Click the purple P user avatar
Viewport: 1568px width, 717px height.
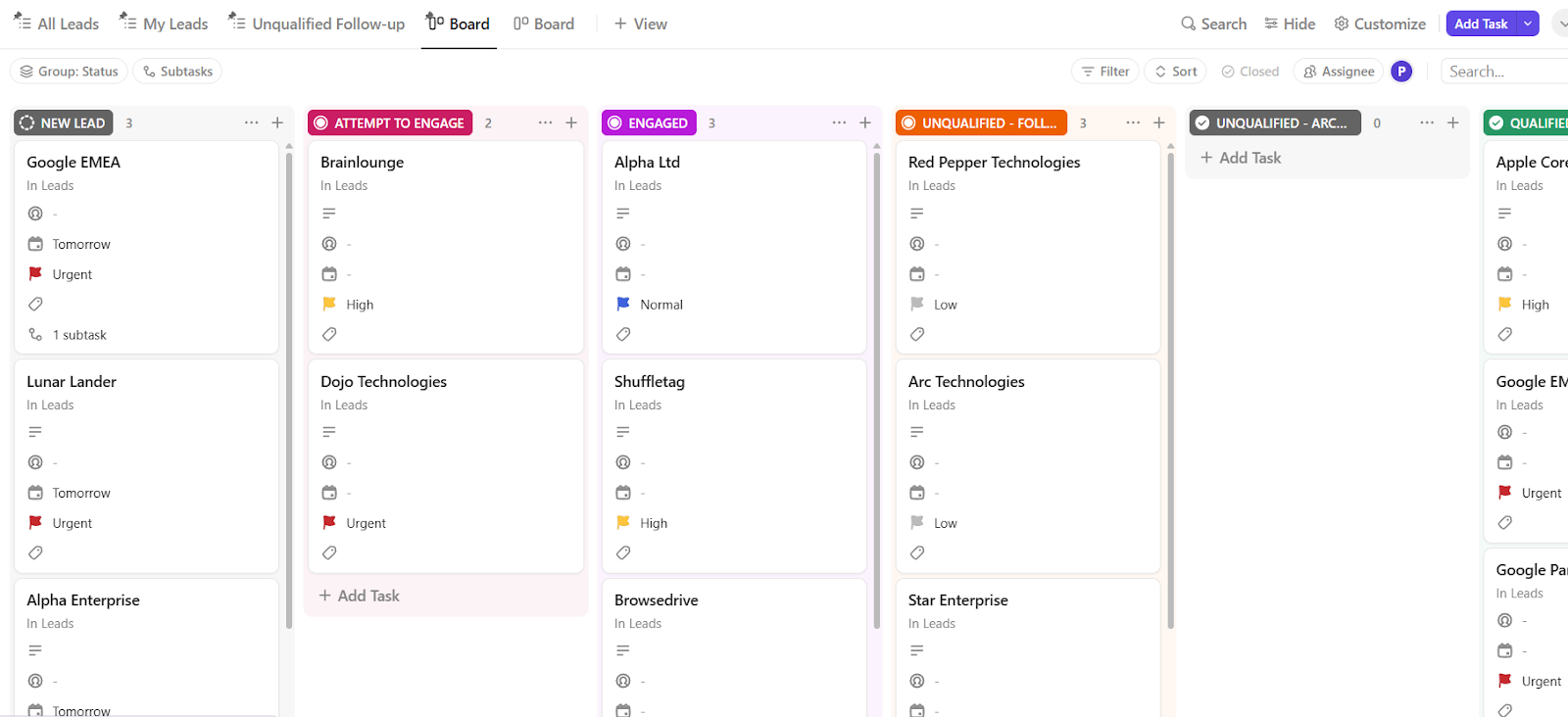pyautogui.click(x=1401, y=72)
